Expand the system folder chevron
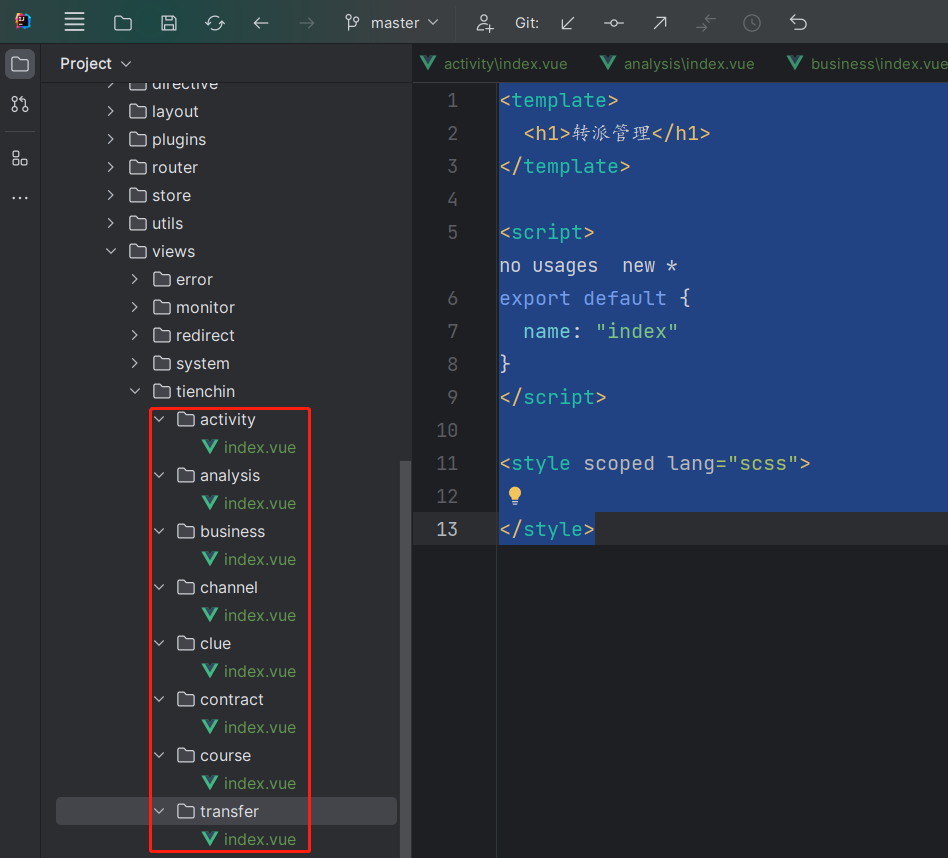 134,363
